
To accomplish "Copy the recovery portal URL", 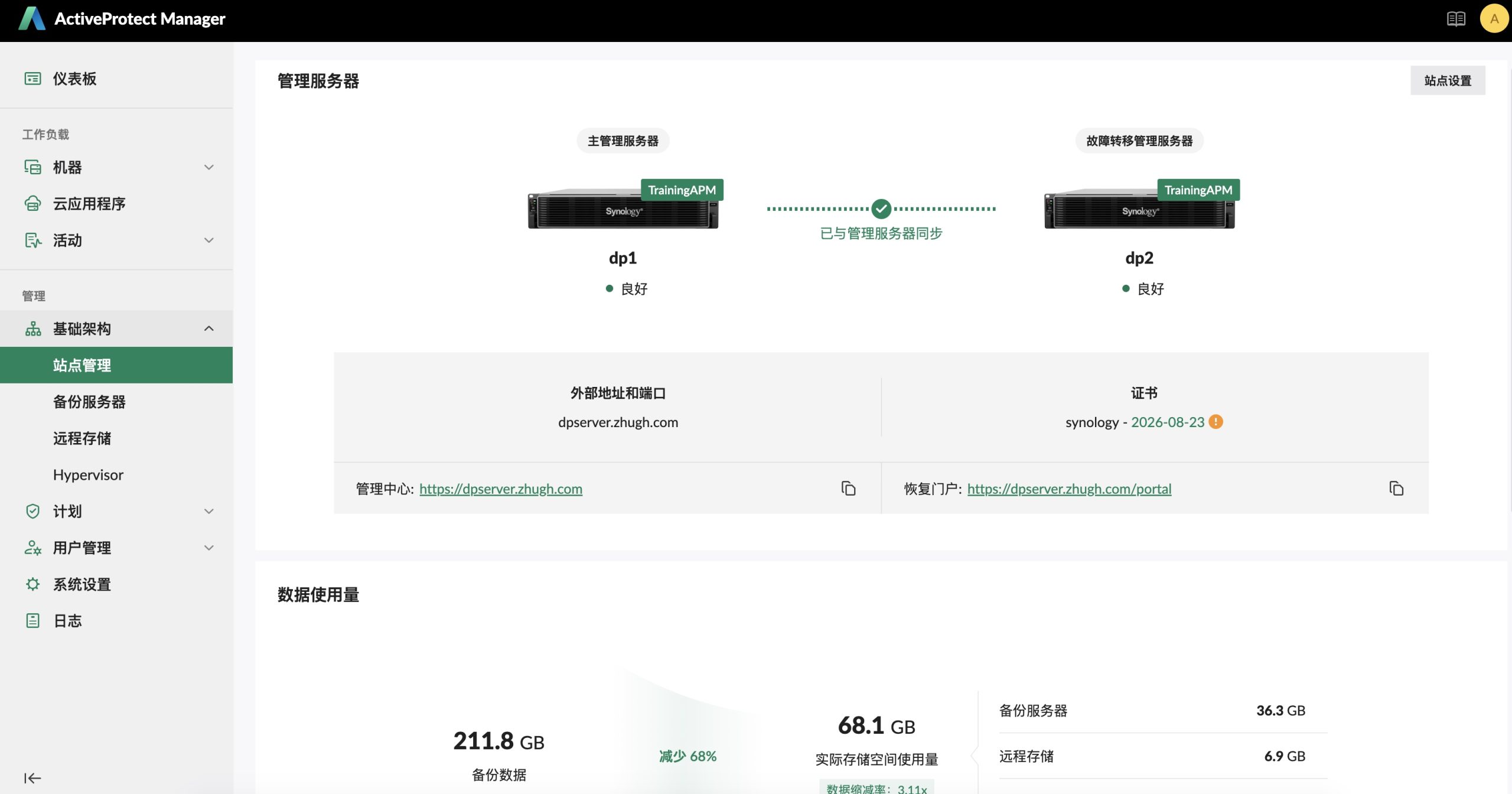I will click(1396, 489).
